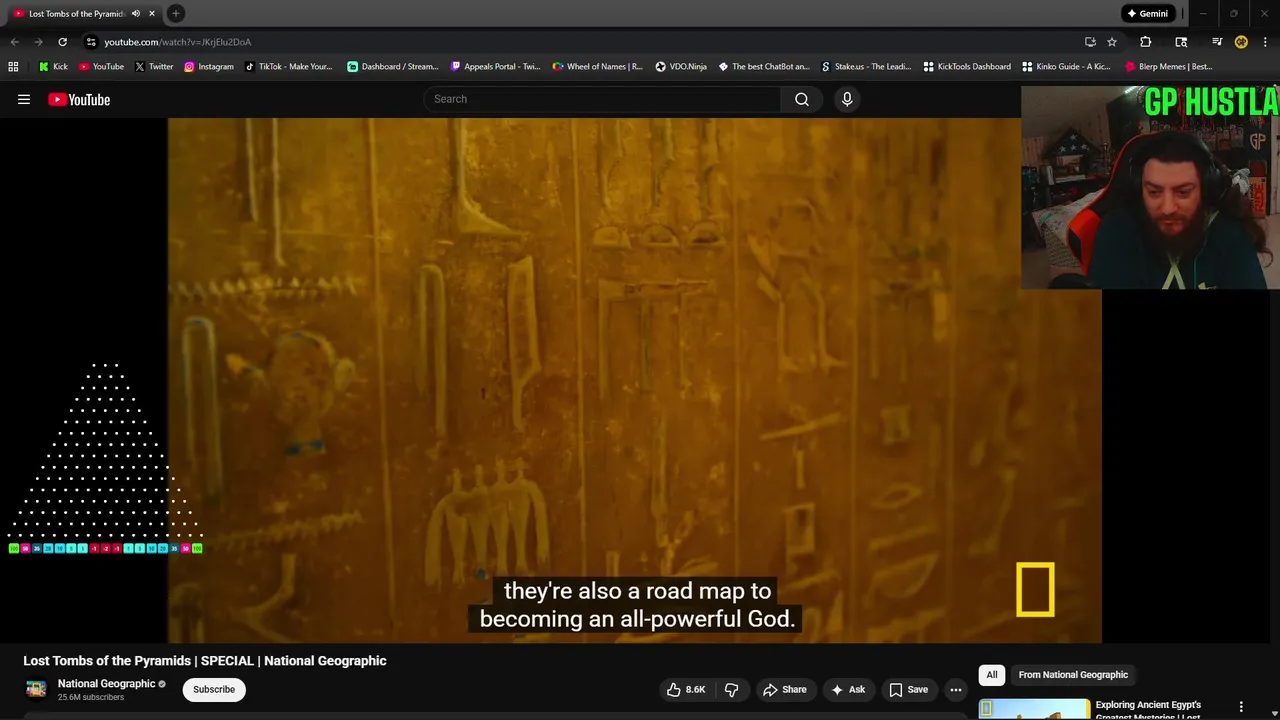Open the VDO.Ninja bookmark

(681, 67)
